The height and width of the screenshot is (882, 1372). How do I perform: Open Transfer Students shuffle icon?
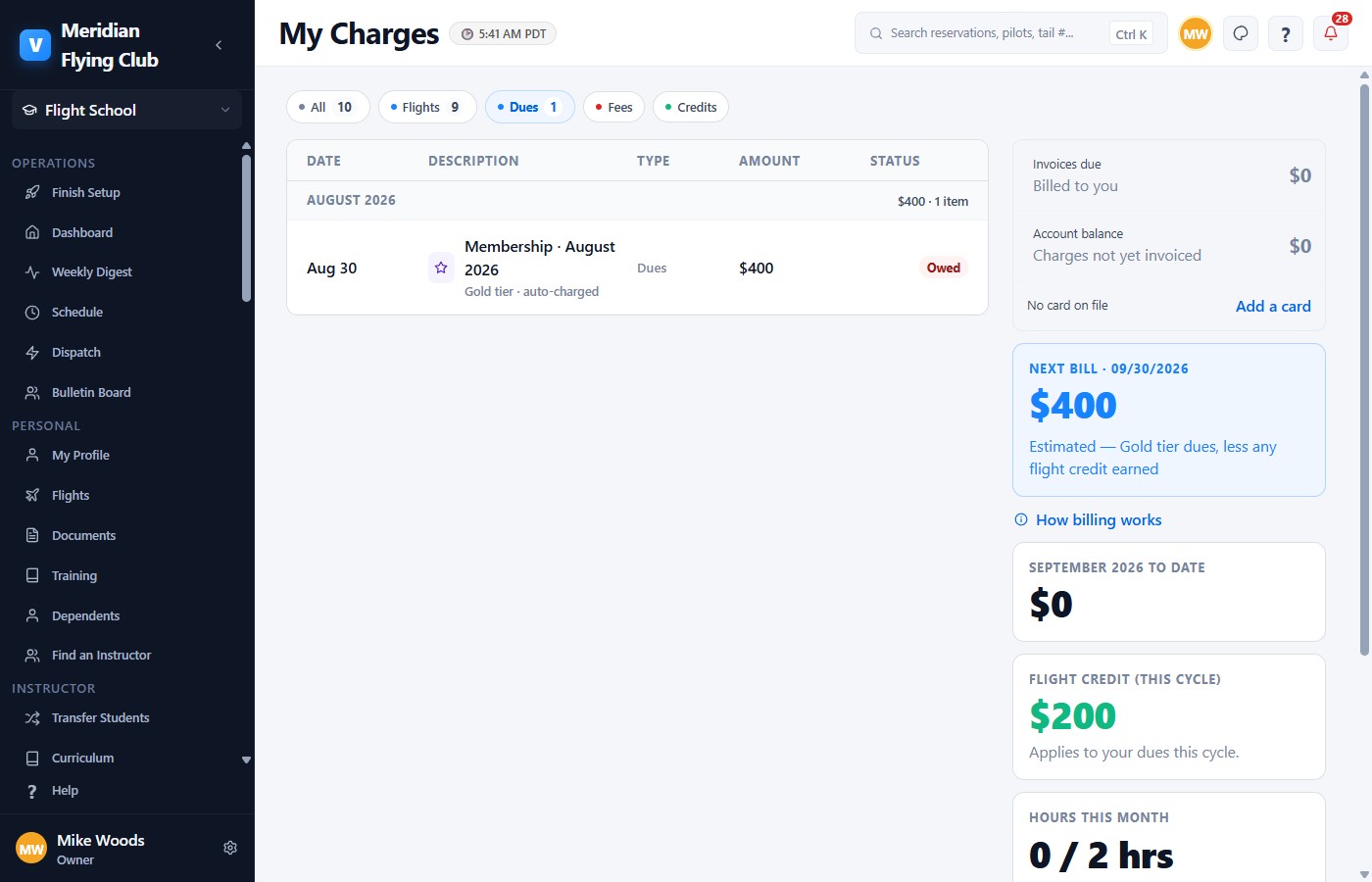(32, 718)
